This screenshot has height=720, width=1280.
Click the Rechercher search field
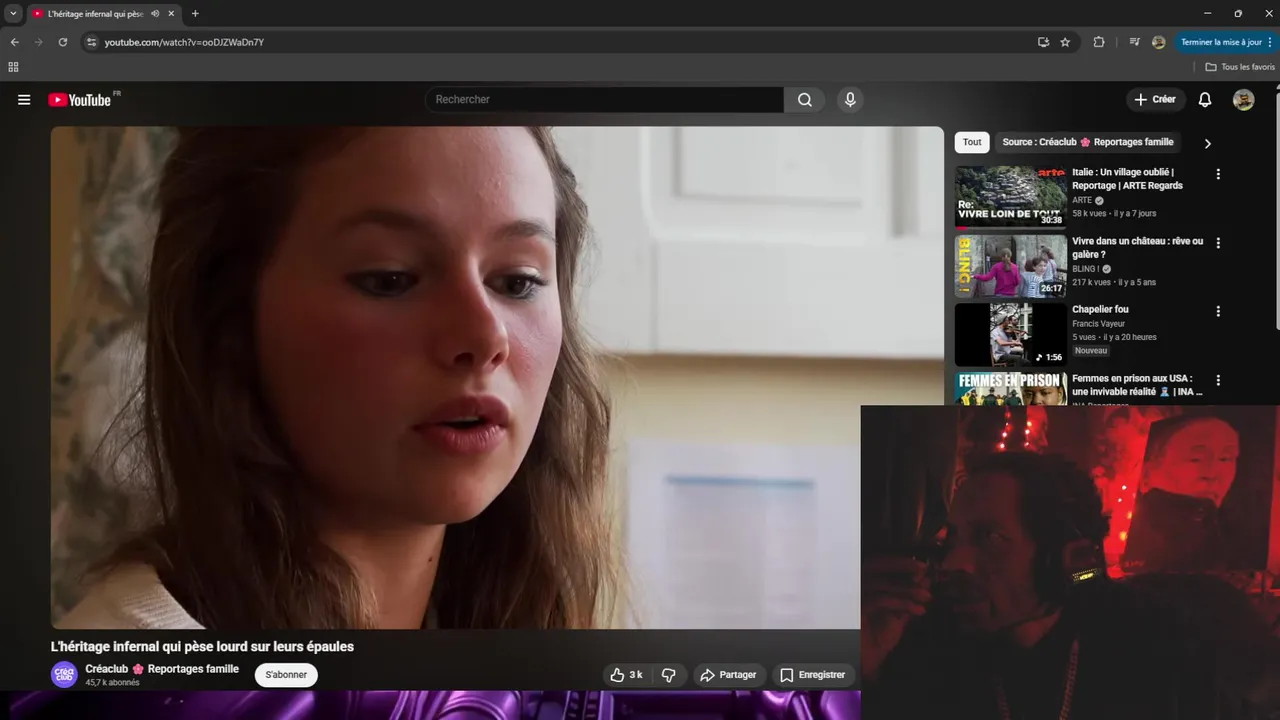[x=604, y=100]
